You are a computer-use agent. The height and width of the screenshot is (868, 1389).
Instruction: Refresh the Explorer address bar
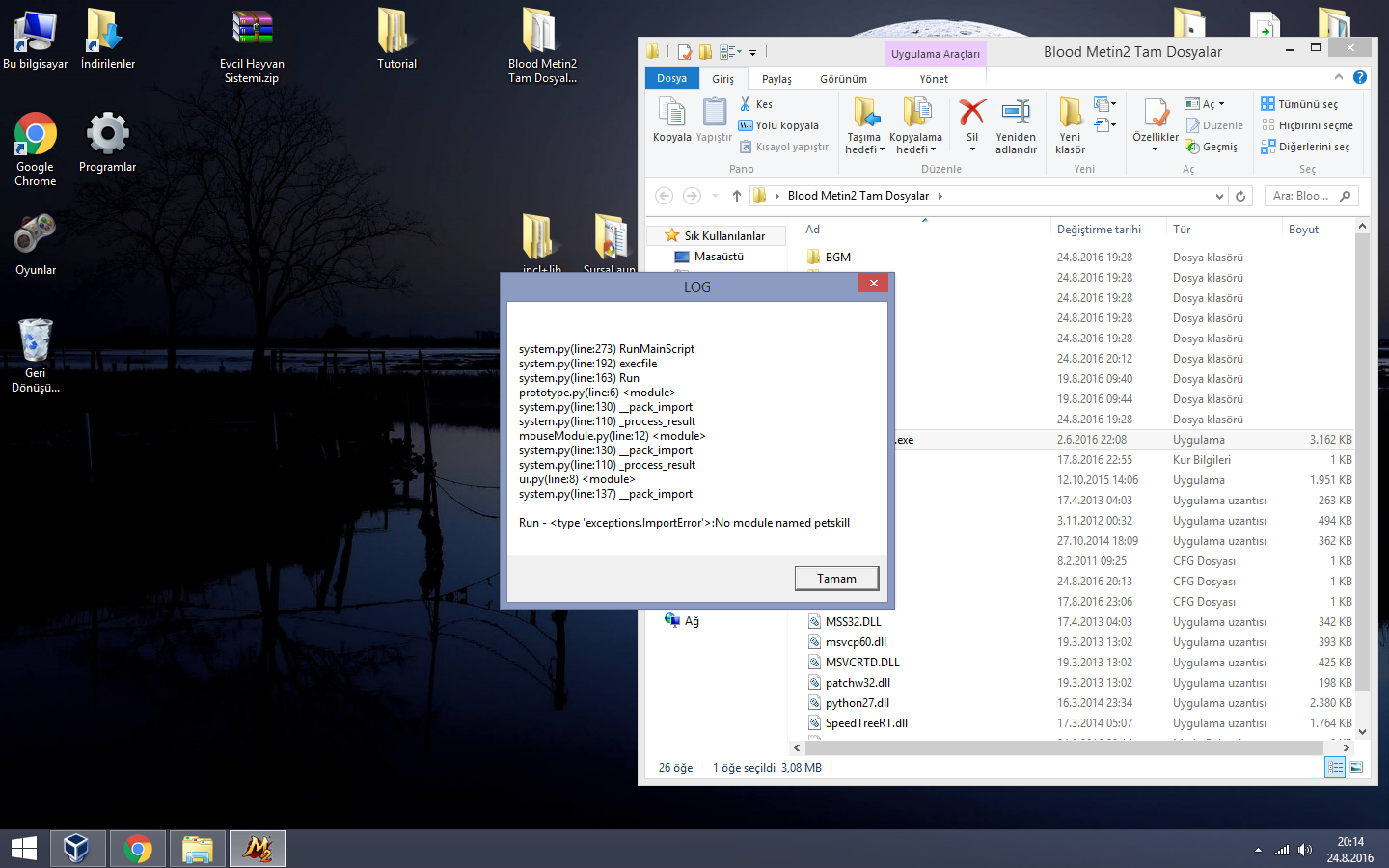coord(1240,196)
